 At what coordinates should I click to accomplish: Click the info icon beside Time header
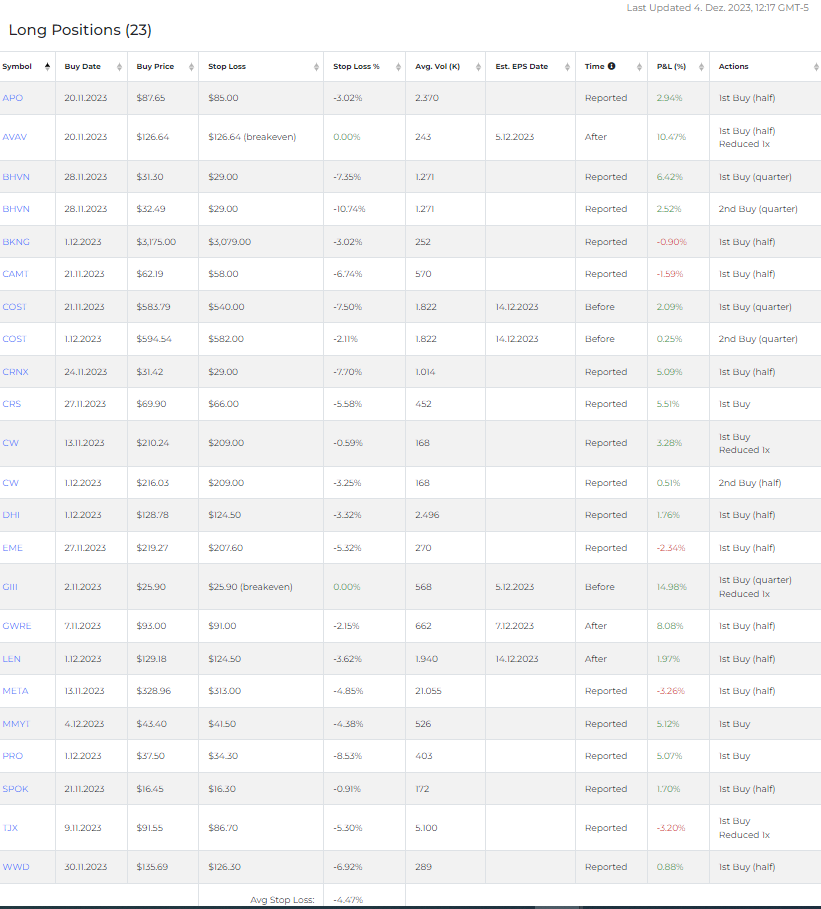(611, 67)
